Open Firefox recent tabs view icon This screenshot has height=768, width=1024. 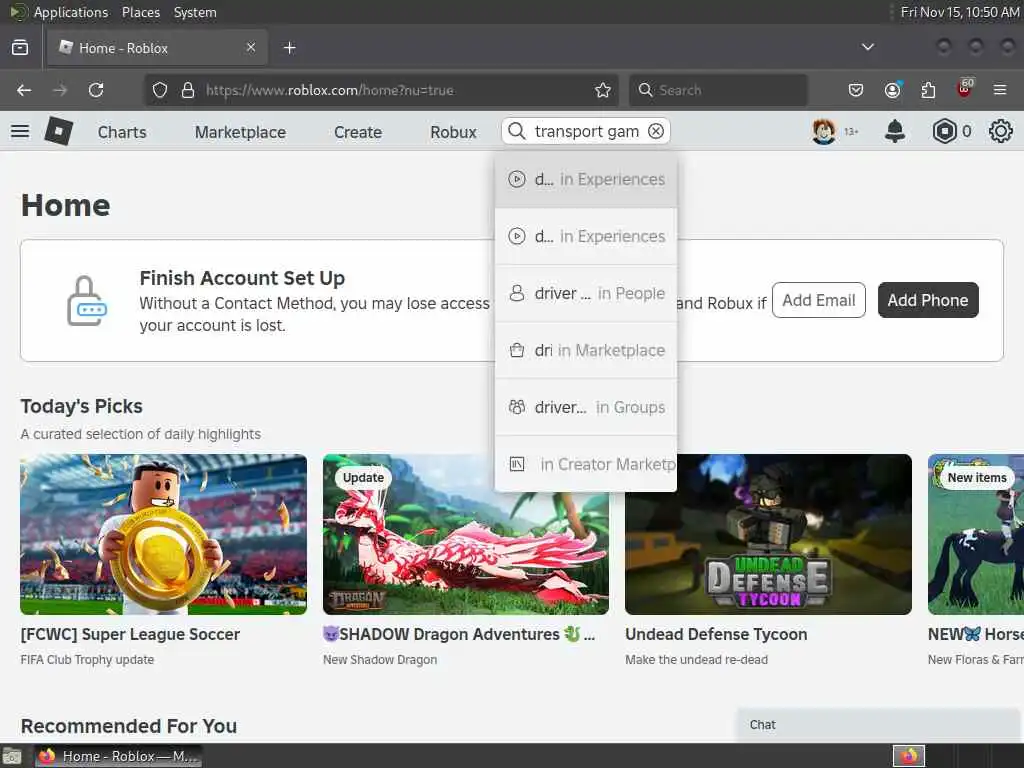click(20, 48)
